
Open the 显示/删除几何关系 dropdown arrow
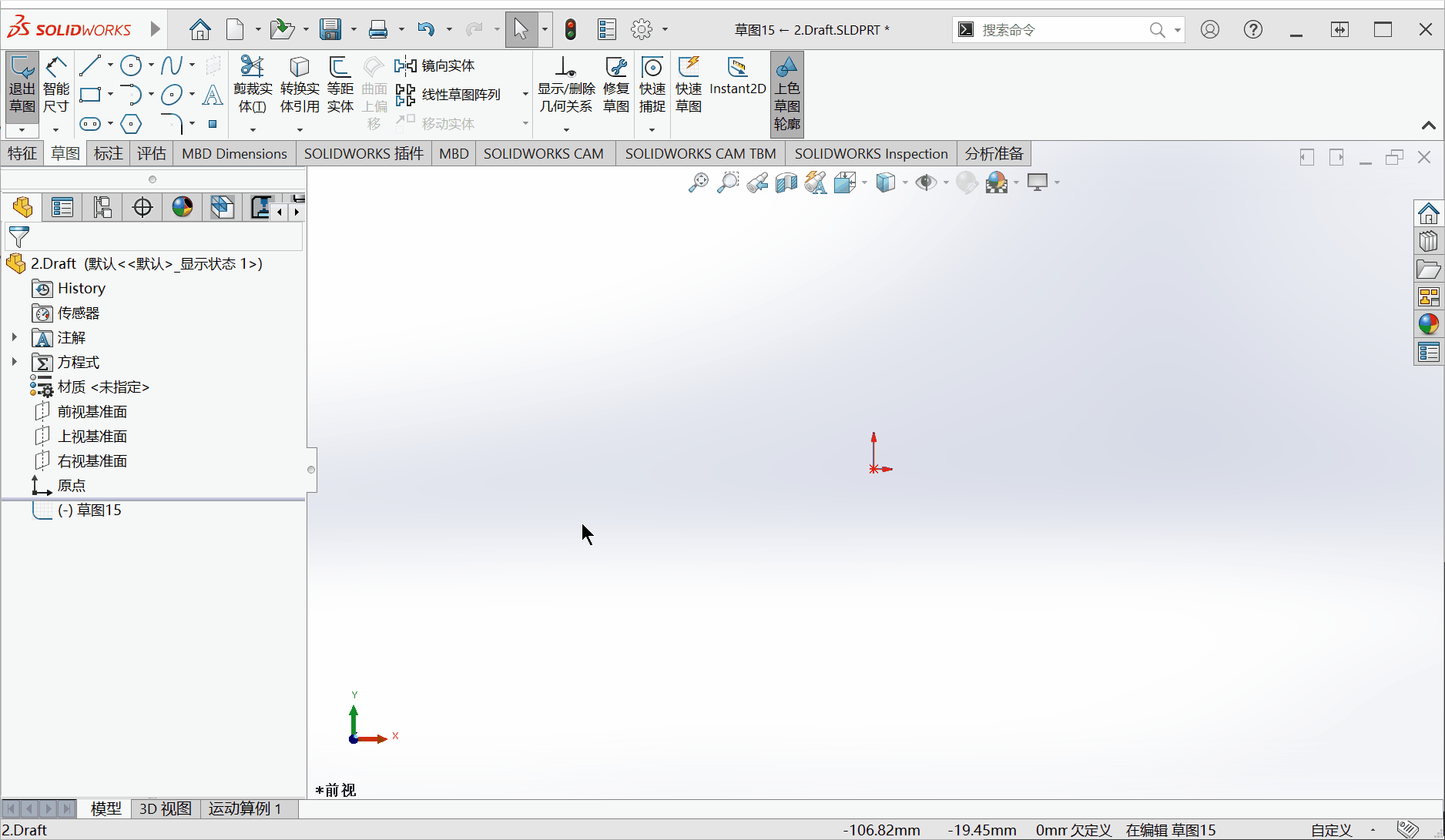[566, 129]
